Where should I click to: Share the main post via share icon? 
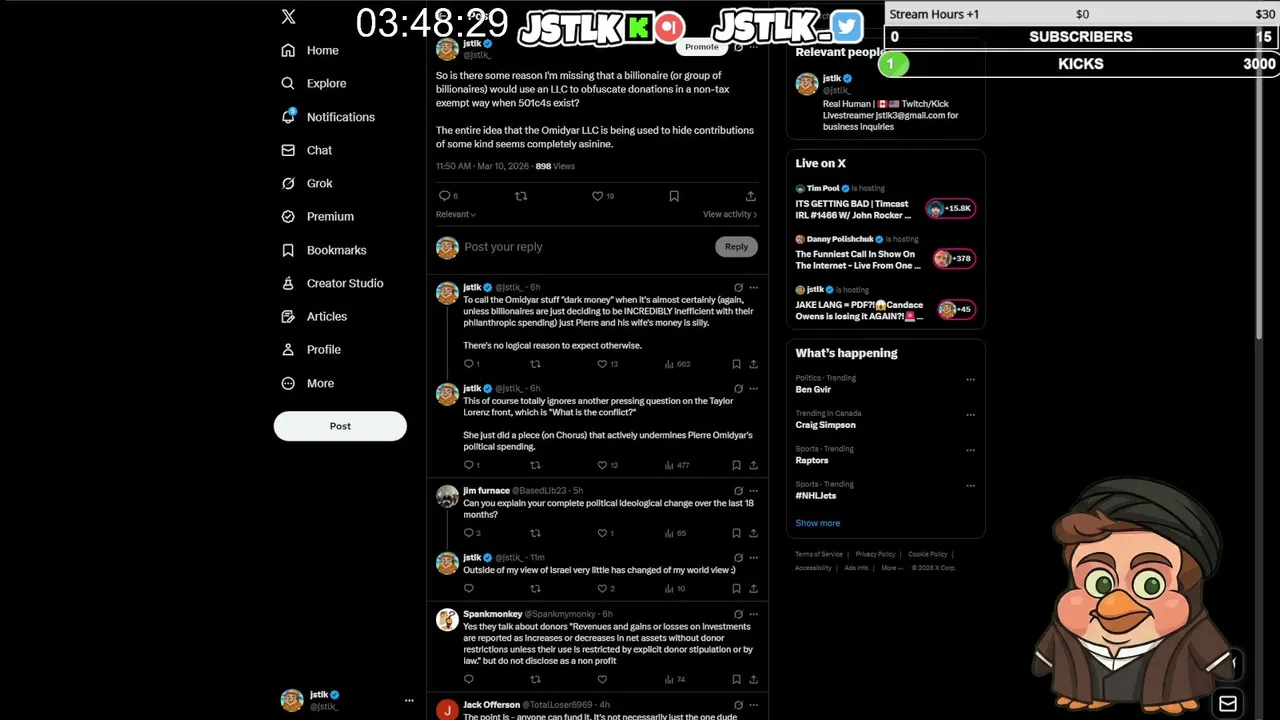751,196
